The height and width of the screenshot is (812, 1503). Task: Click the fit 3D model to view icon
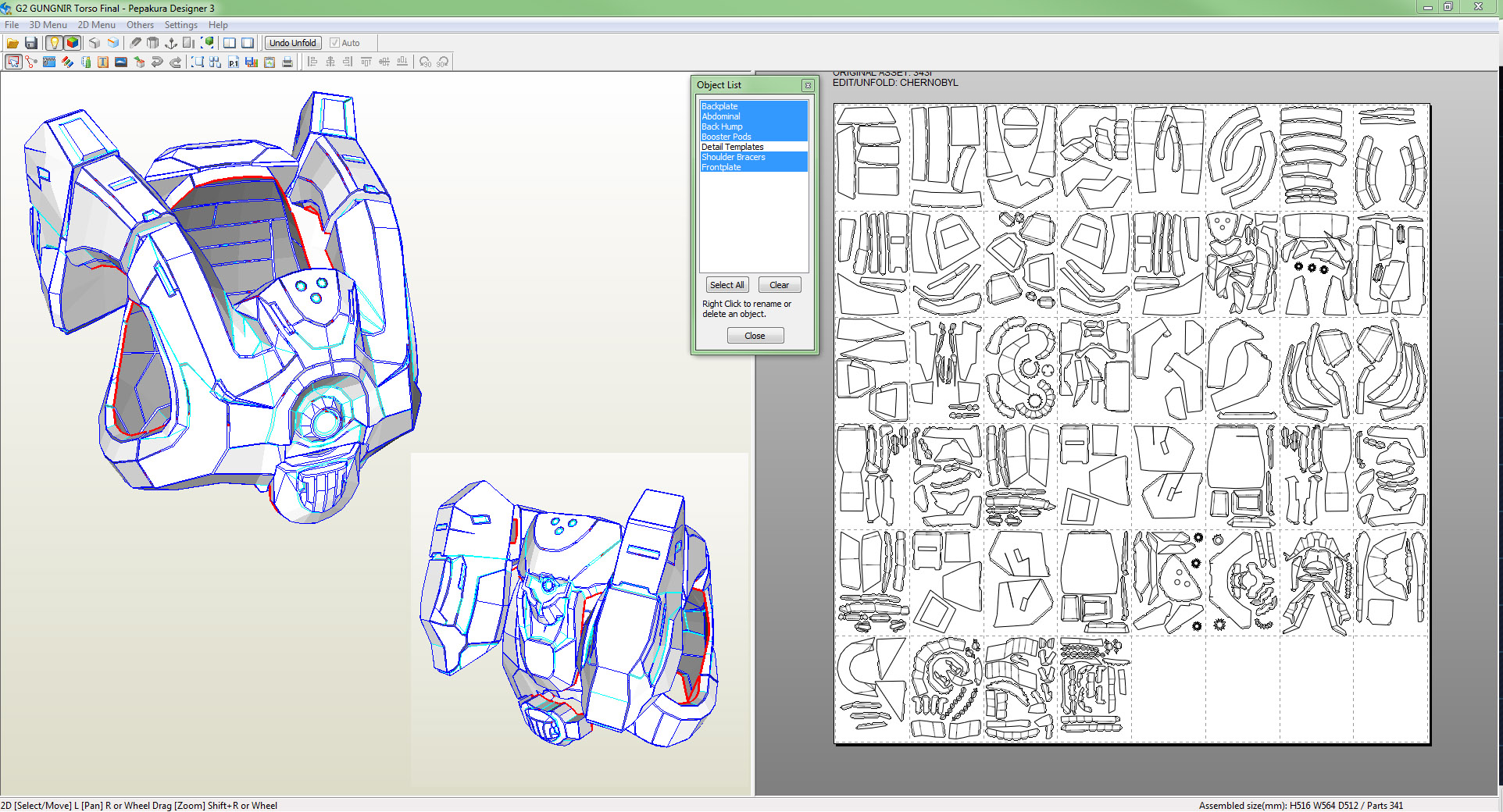[208, 43]
